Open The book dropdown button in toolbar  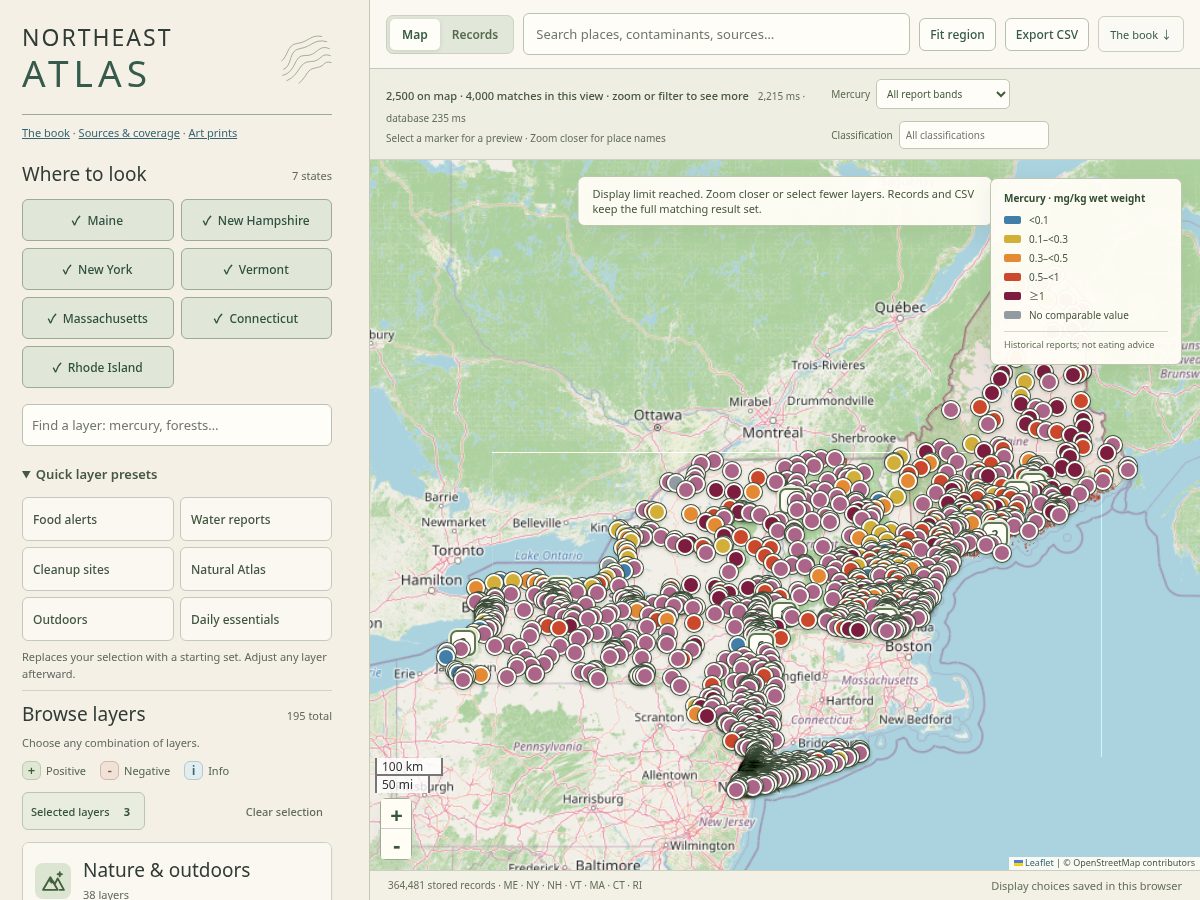[x=1141, y=34]
